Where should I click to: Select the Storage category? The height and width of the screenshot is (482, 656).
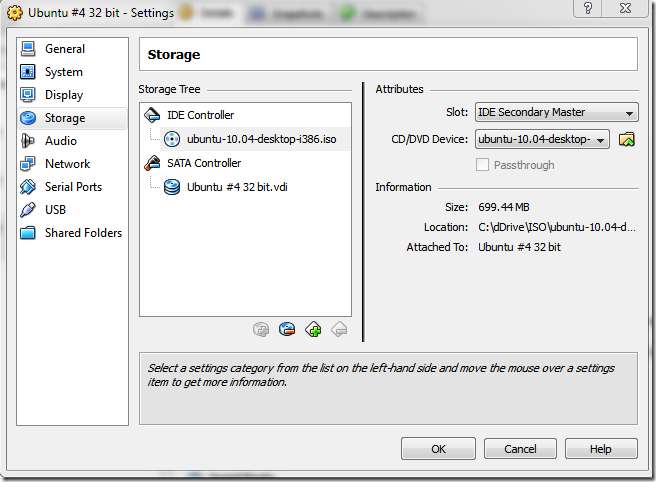point(72,118)
